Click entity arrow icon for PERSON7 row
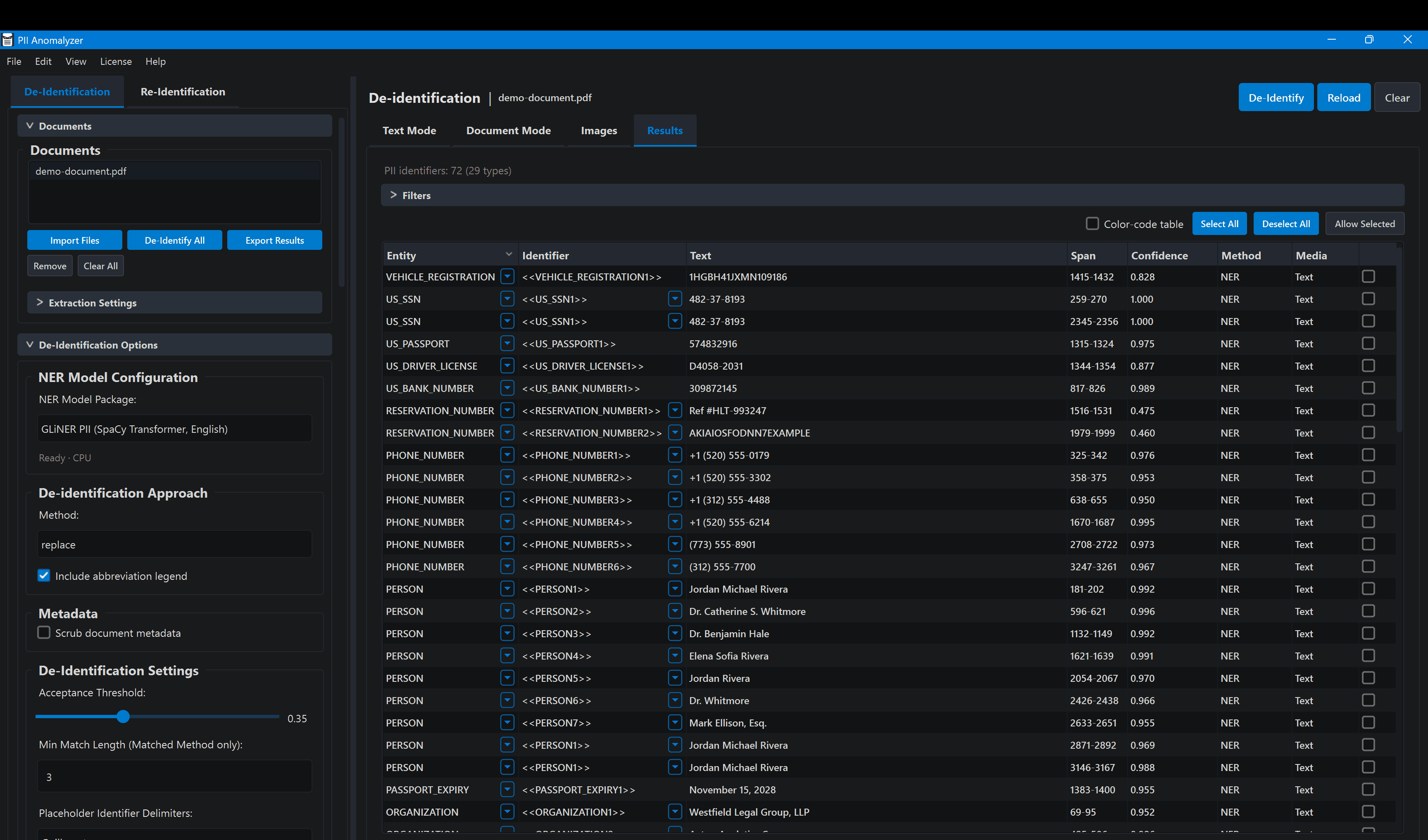 click(507, 723)
